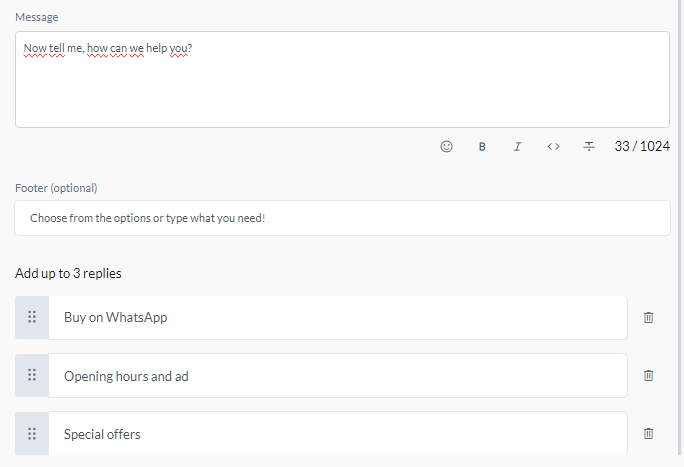
Task: Grab drag handle of 'Buy on WhatsApp'
Action: pos(32,317)
